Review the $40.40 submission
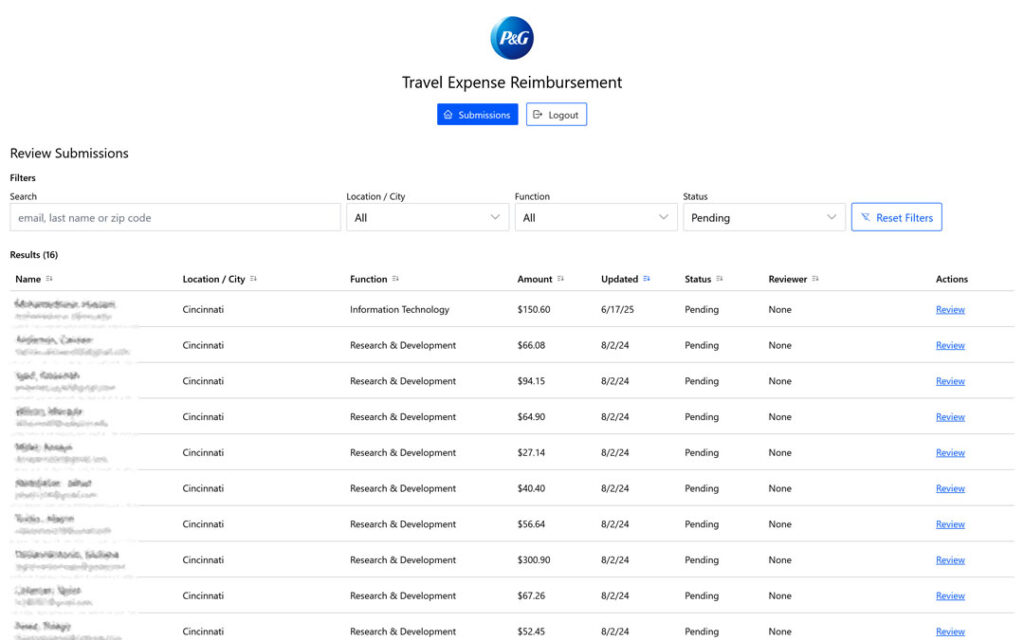Screen dimensions: 1024x640 950,488
